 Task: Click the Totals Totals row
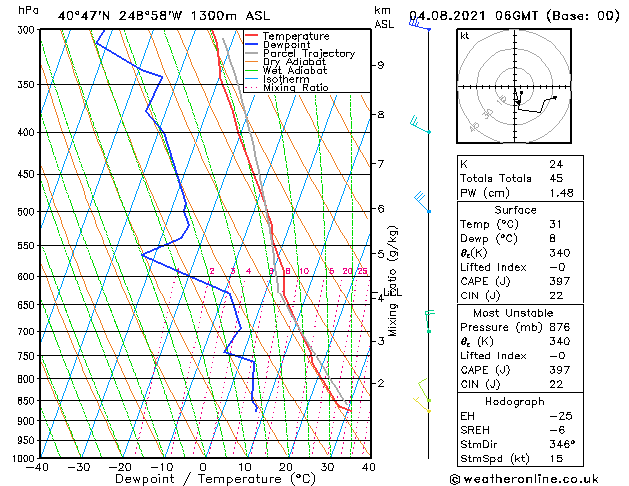click(520, 178)
